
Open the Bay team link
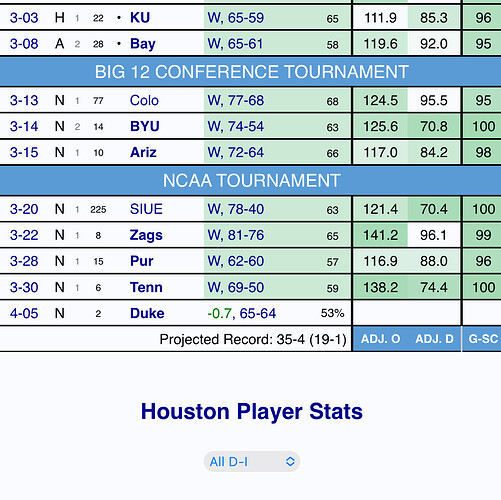coord(143,44)
